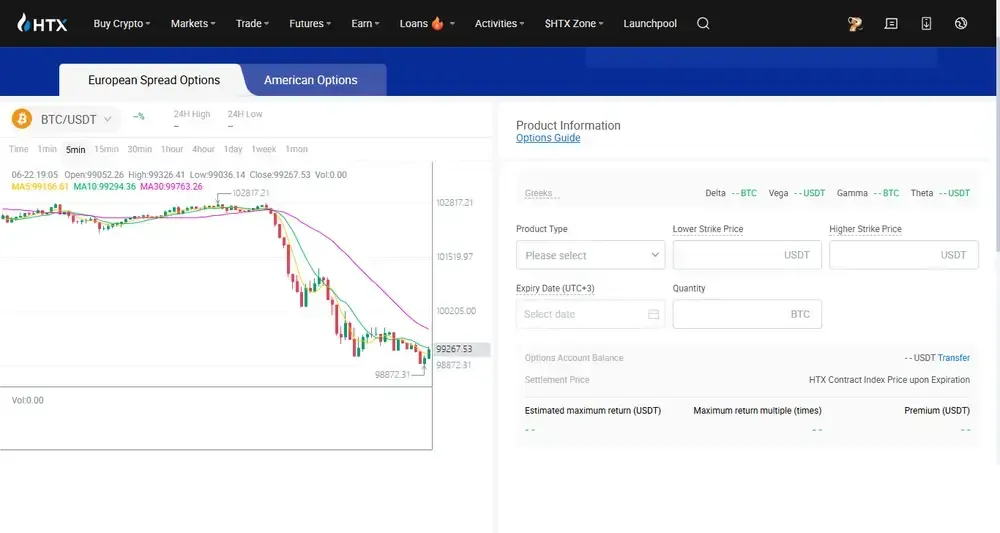Click the 24H Low label
Screen dimensions: 1000x533
[x=245, y=114]
